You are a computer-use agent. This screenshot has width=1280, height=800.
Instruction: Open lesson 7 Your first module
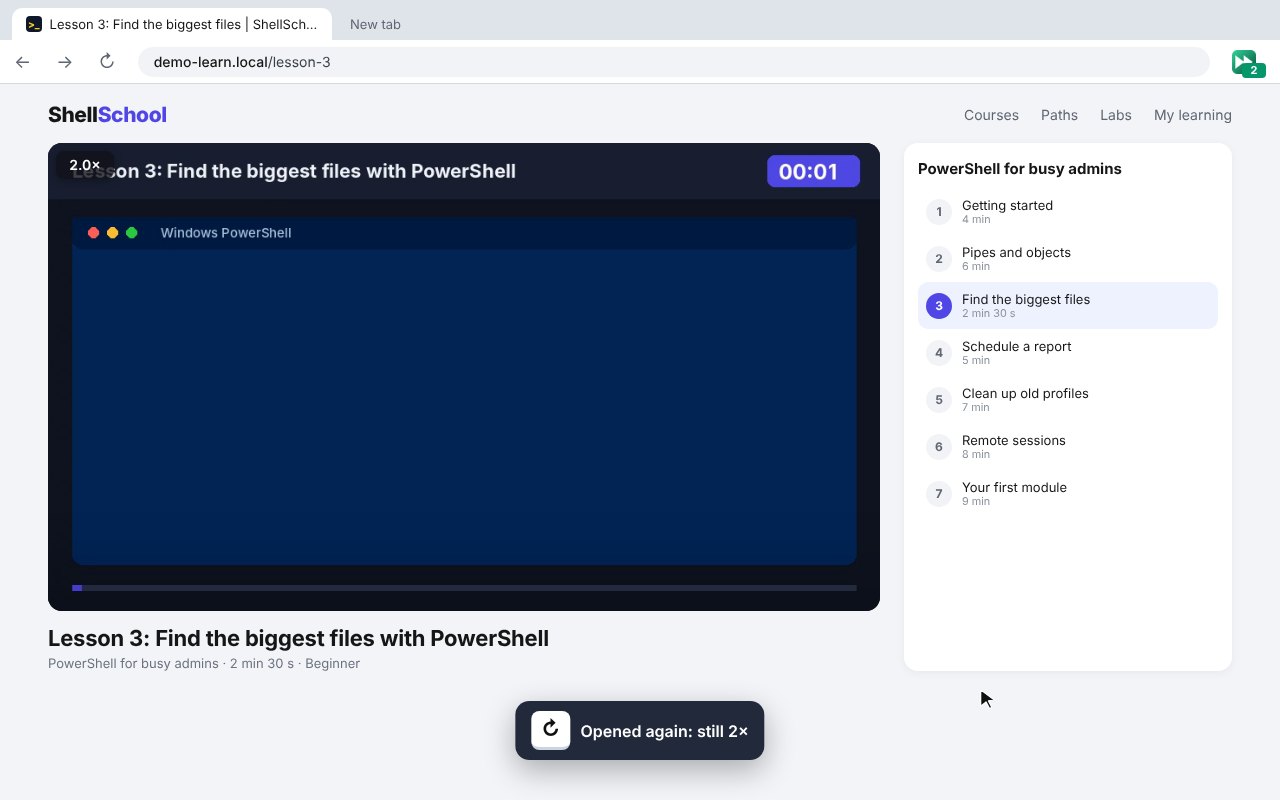1068,494
